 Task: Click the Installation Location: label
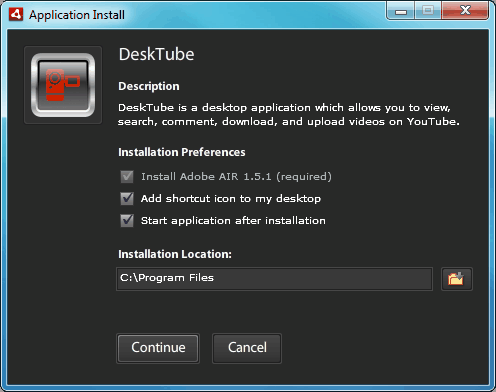tap(175, 254)
